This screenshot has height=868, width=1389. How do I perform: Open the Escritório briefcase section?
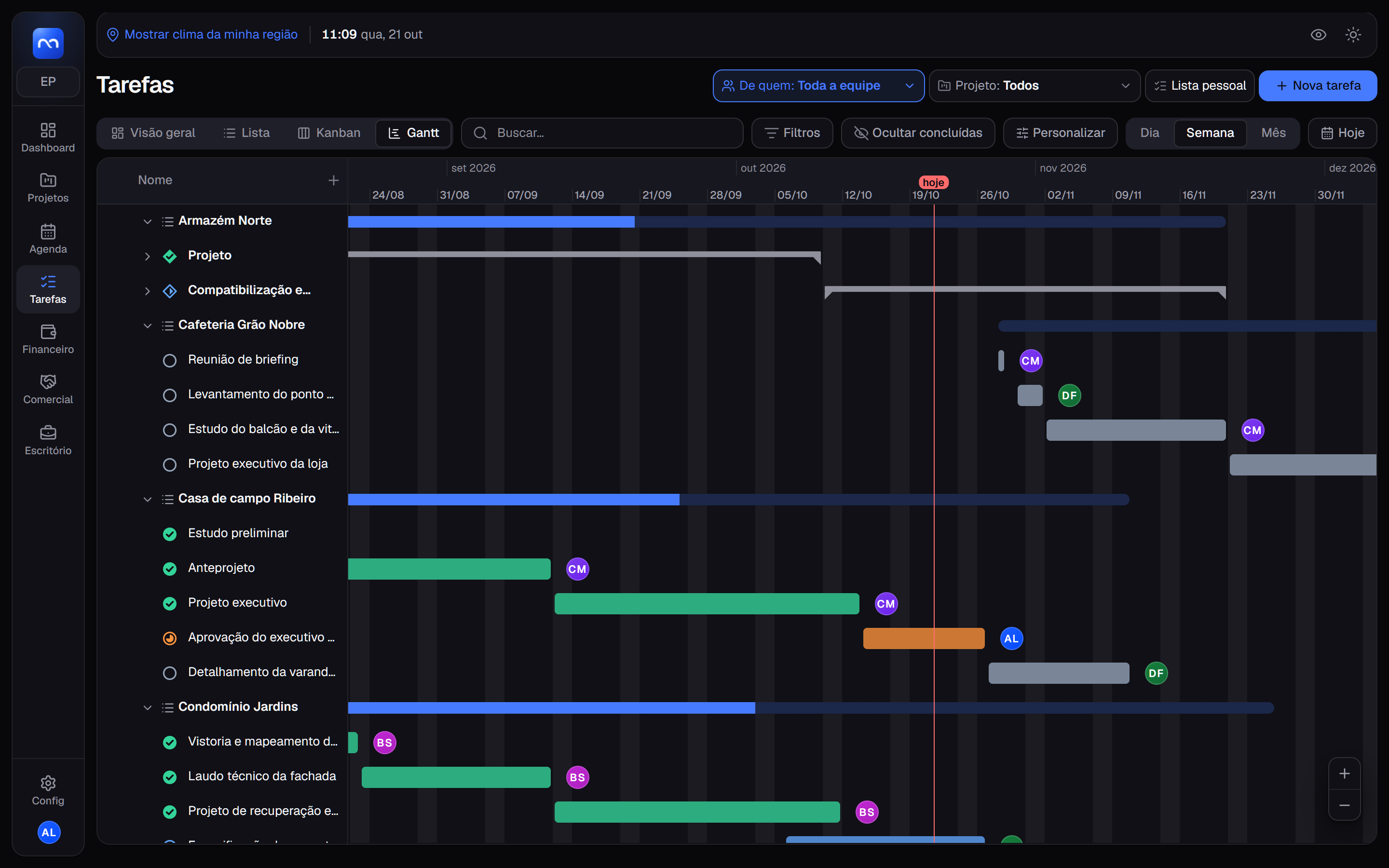pos(48,440)
